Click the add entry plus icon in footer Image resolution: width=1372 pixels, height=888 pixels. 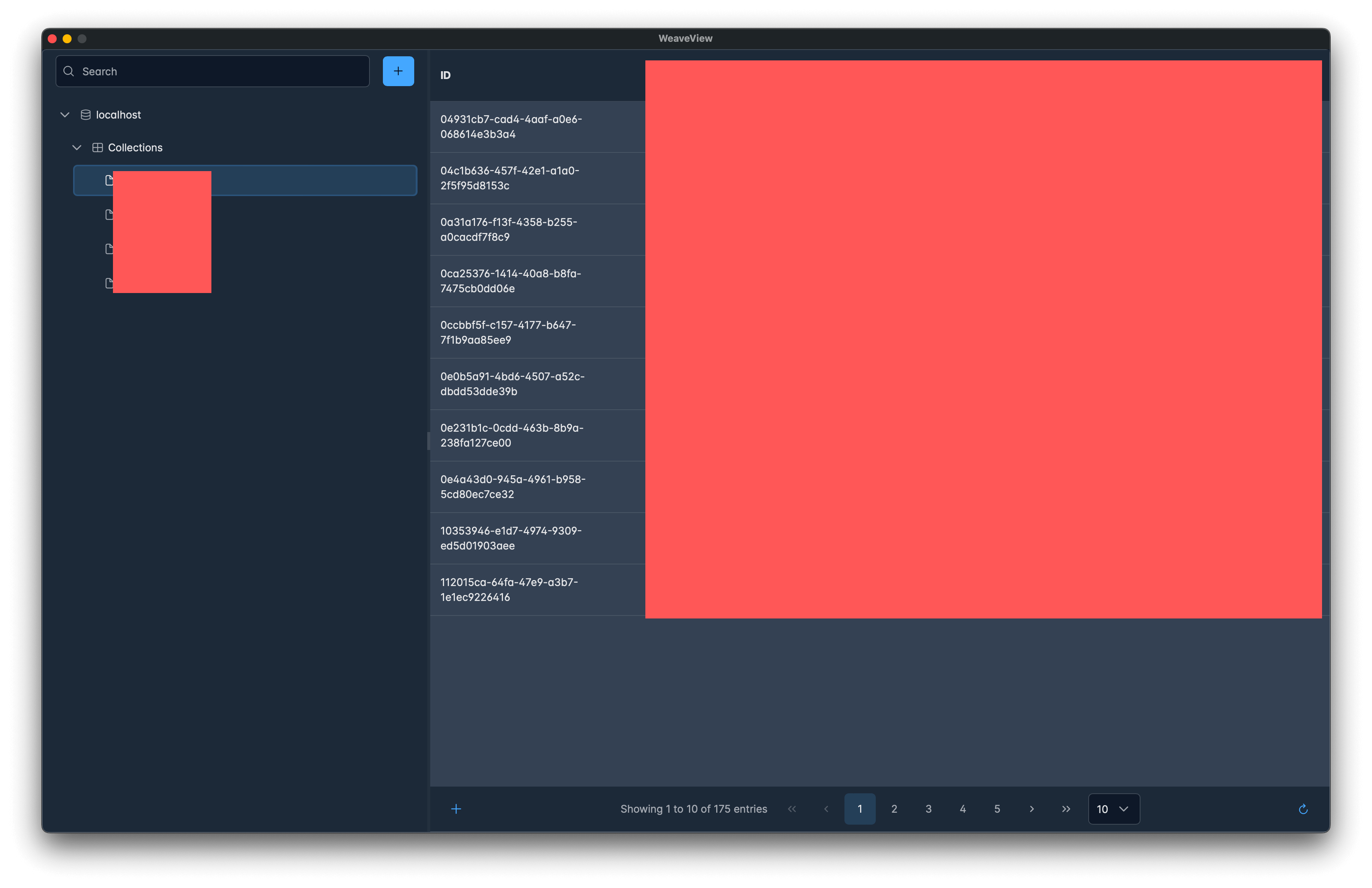[x=456, y=809]
